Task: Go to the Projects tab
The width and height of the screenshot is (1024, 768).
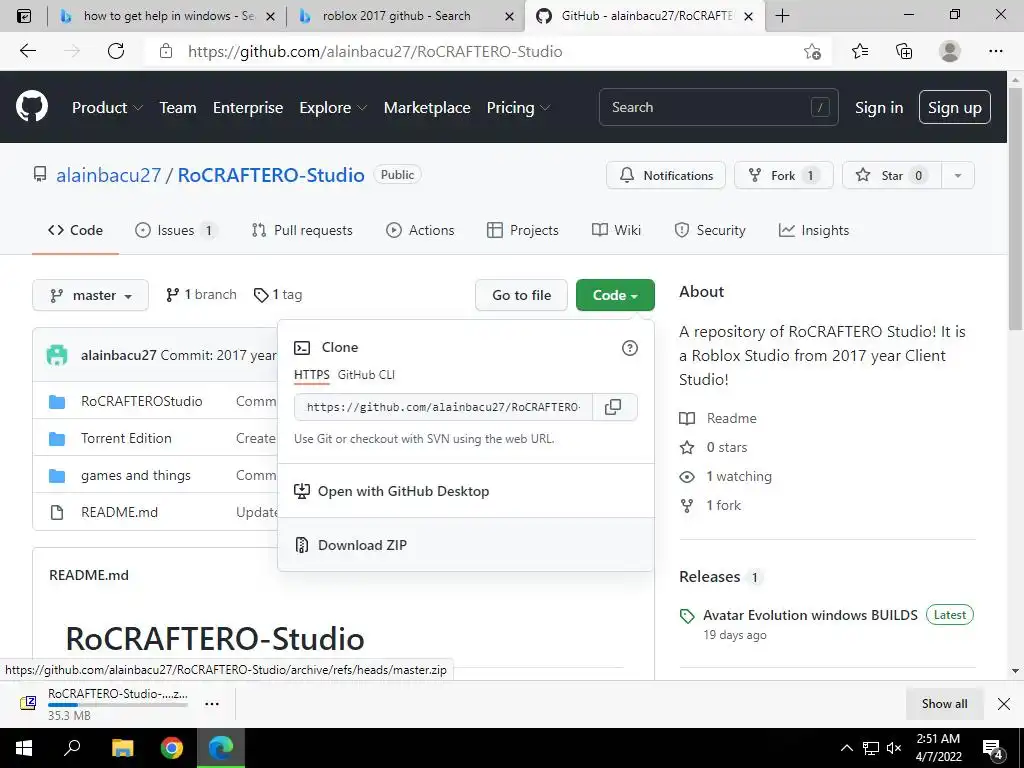Action: [x=523, y=230]
